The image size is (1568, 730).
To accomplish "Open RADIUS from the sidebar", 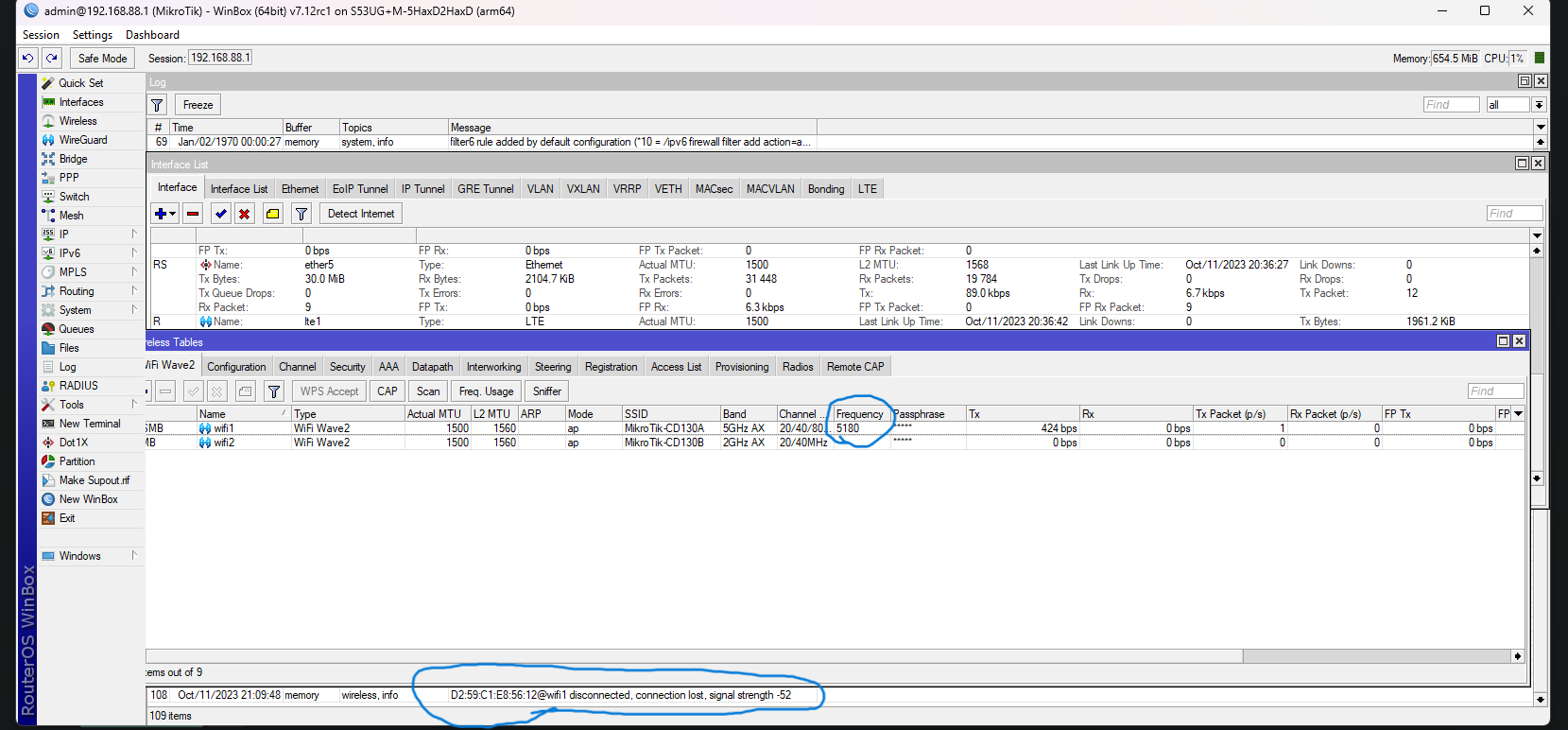I will [78, 386].
